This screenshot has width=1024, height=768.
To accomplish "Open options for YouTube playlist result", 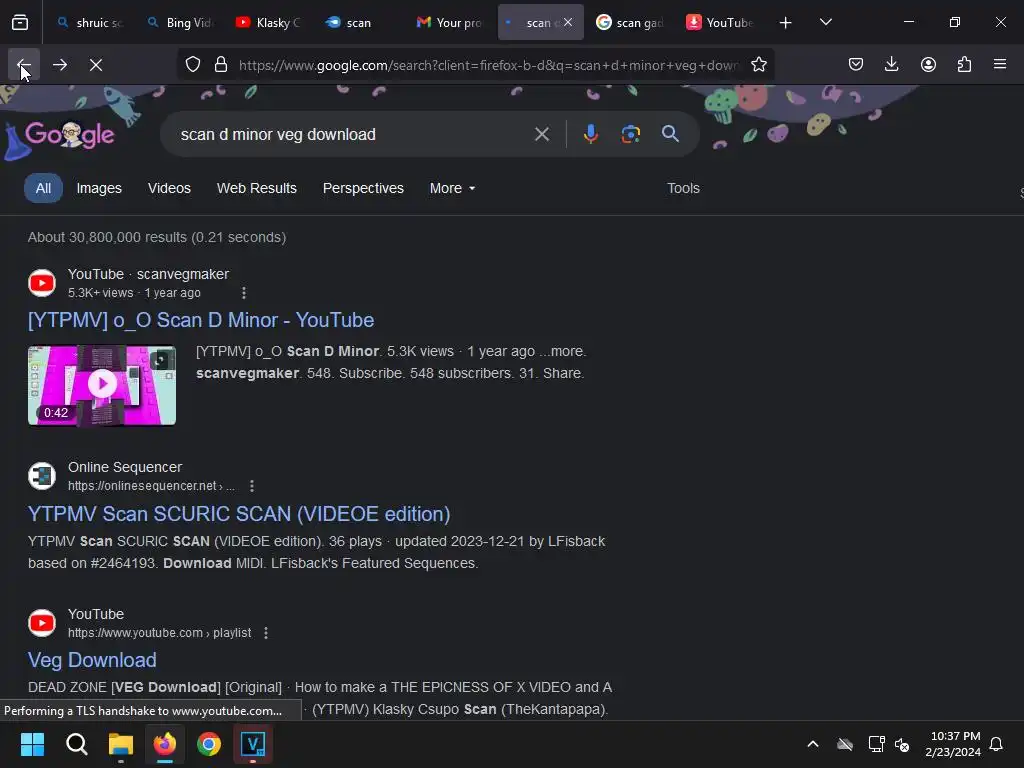I will [266, 633].
